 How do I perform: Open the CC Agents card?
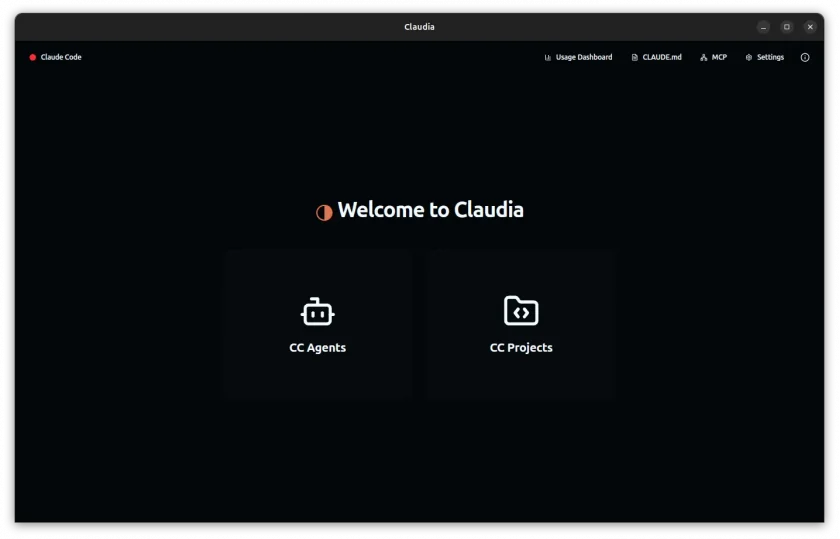[x=318, y=325]
